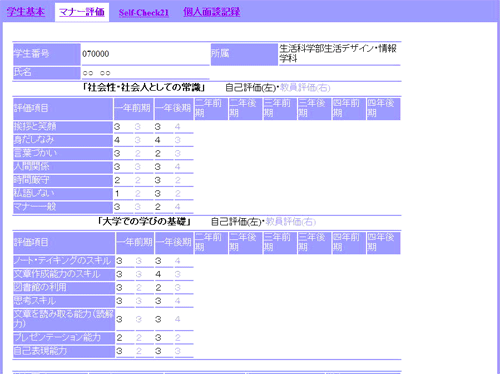
Task: Click the 言葉づかい row label
Action: click(x=63, y=153)
